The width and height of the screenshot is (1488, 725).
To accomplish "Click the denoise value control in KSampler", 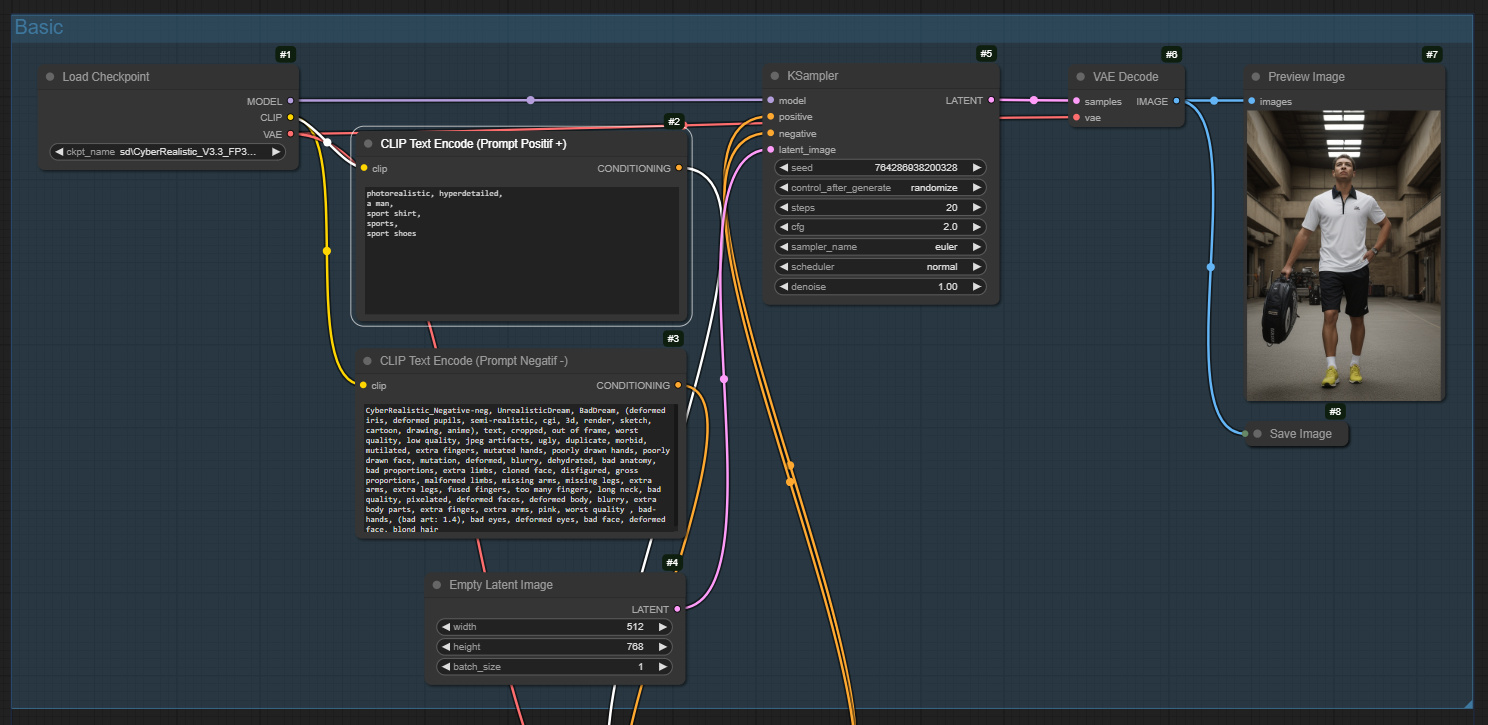I will click(880, 286).
